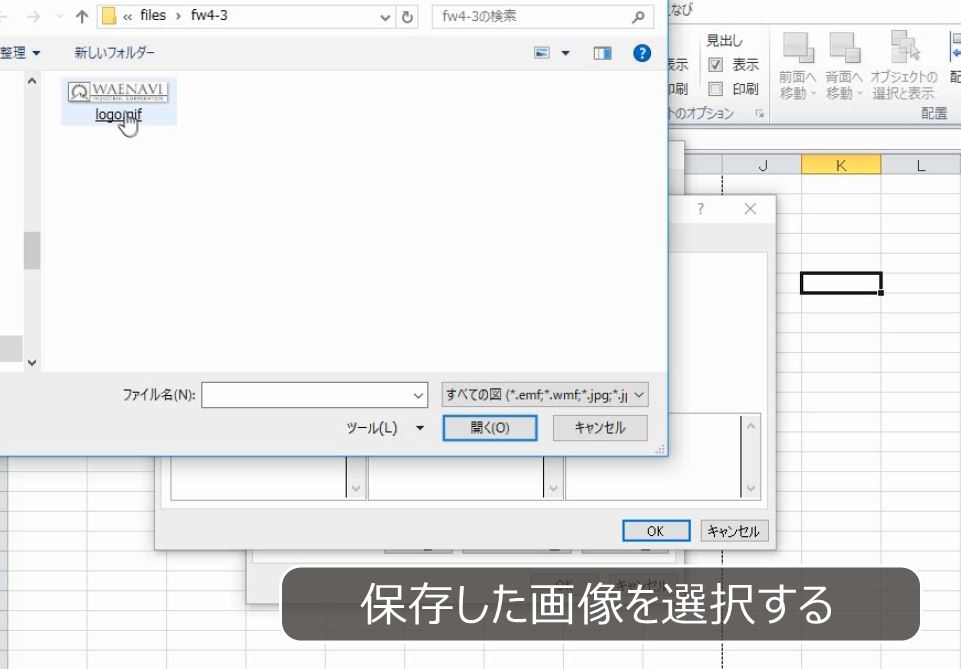Toggle the preview pane icon

pyautogui.click(x=601, y=52)
